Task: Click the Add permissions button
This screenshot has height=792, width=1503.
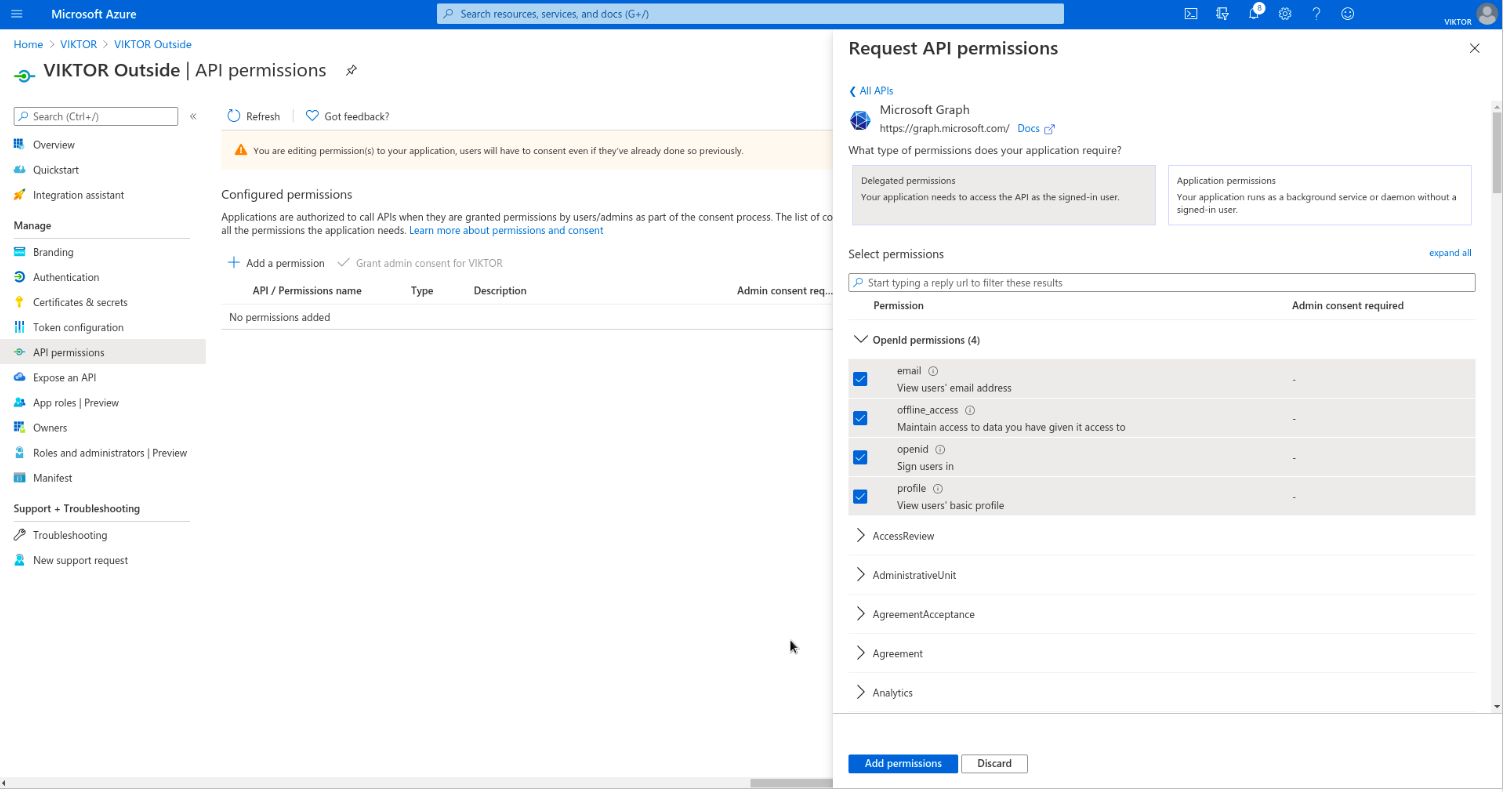Action: coord(903,763)
